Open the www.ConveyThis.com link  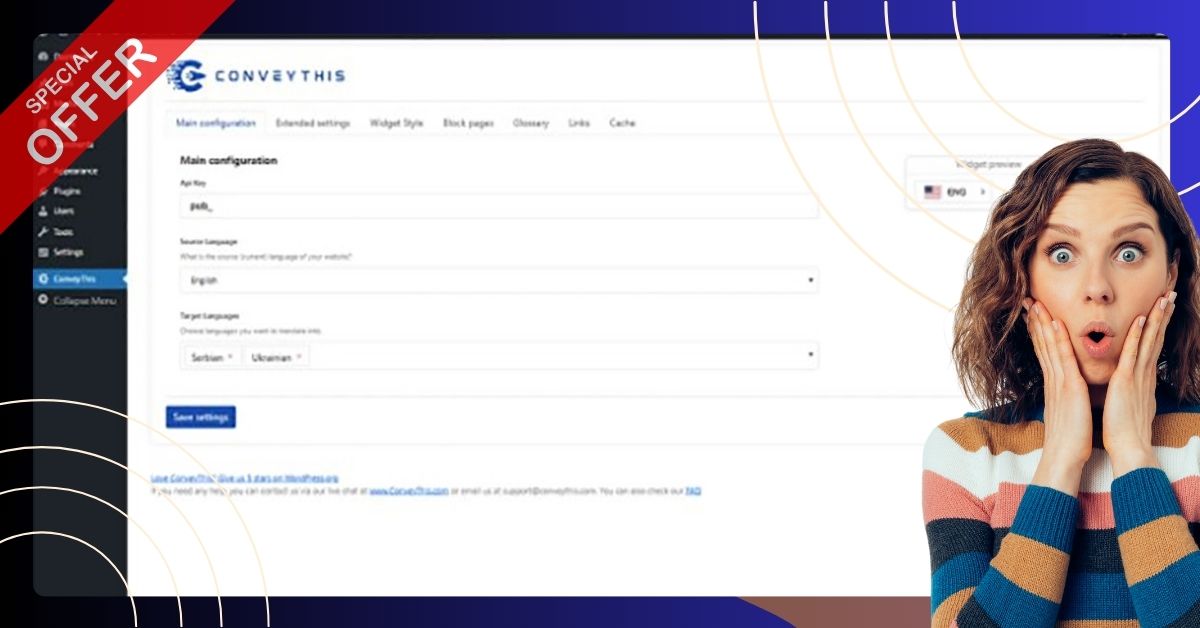[x=409, y=491]
